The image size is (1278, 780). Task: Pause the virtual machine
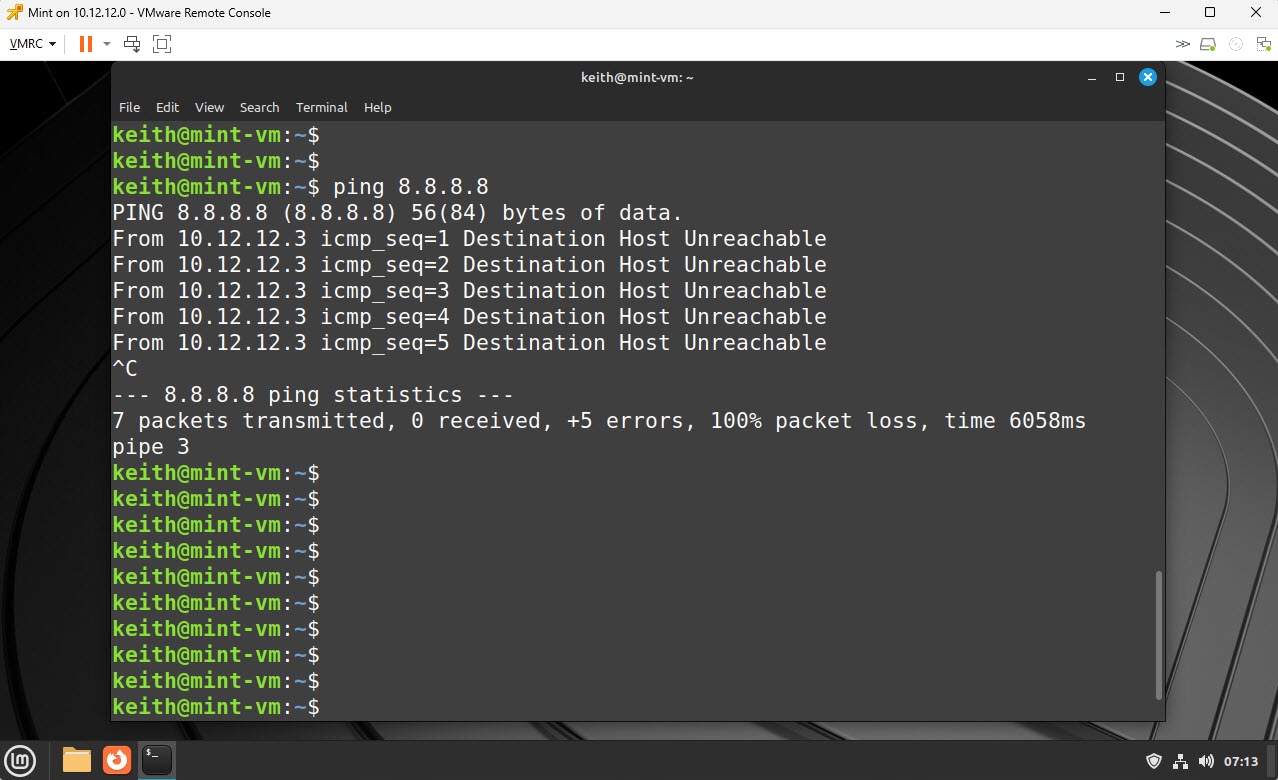pos(86,44)
